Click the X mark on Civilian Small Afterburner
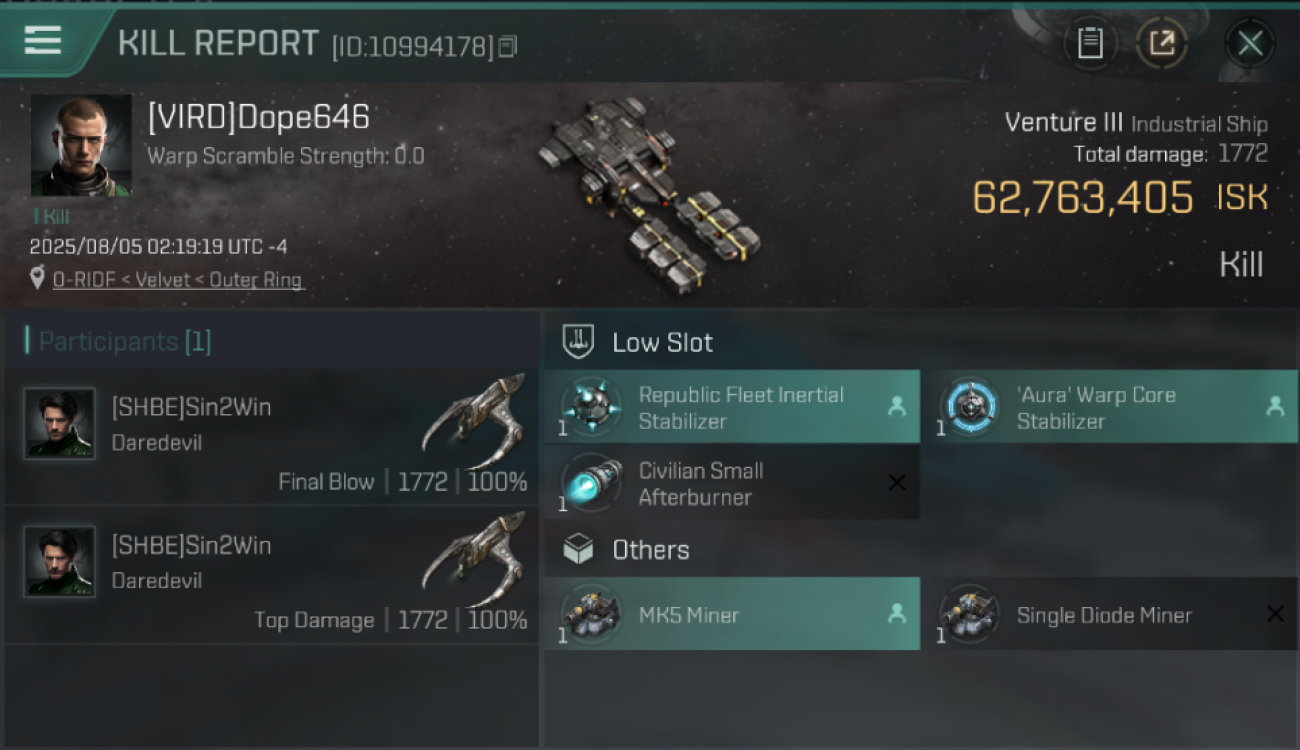Image resolution: width=1300 pixels, height=750 pixels. click(897, 483)
